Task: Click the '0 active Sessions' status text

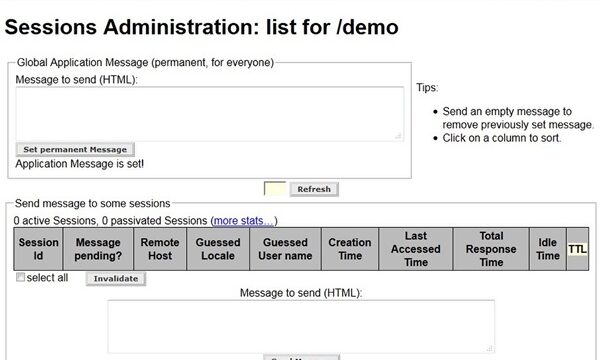Action: click(x=55, y=221)
